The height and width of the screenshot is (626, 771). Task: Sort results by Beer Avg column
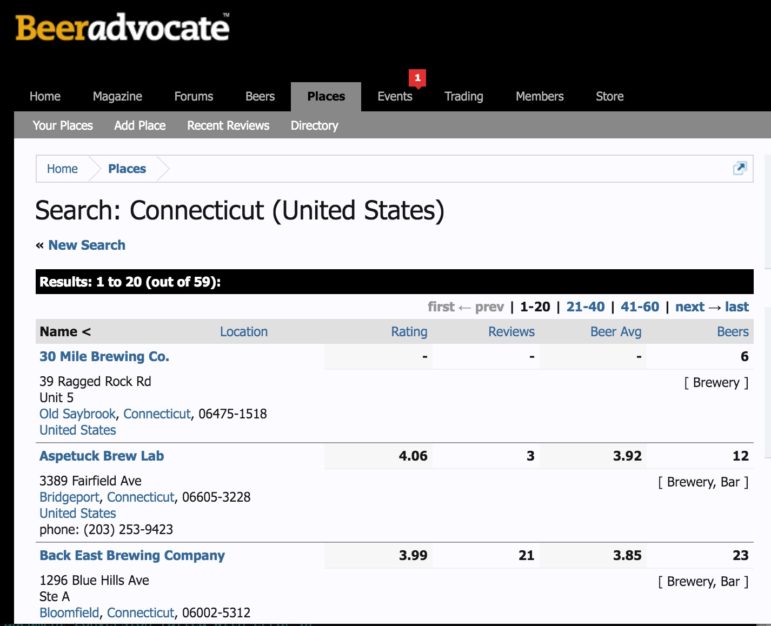tap(616, 331)
